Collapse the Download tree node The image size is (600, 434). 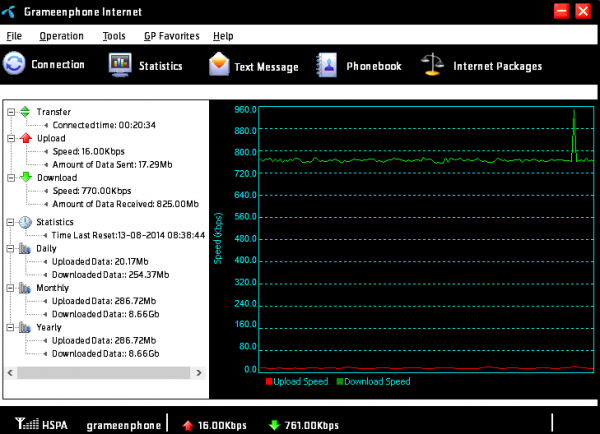(11, 178)
